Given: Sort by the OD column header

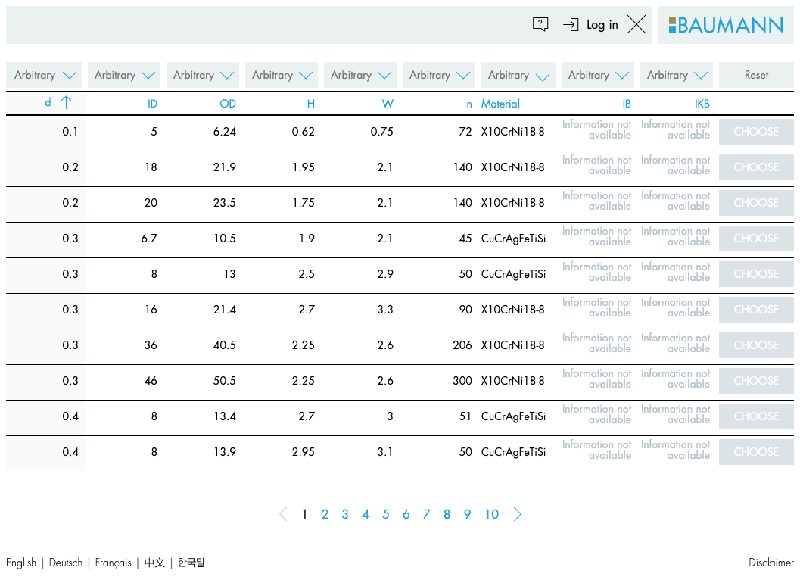Looking at the screenshot, I should click(228, 104).
